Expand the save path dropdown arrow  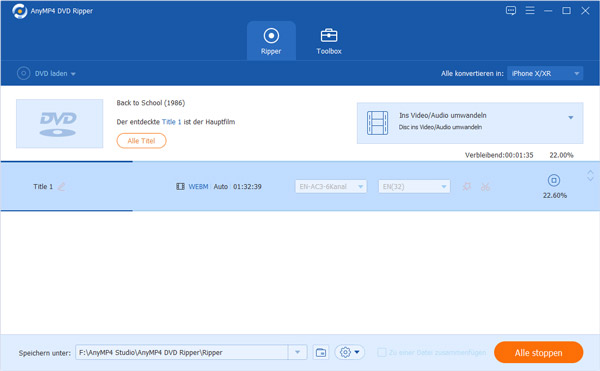click(x=297, y=352)
